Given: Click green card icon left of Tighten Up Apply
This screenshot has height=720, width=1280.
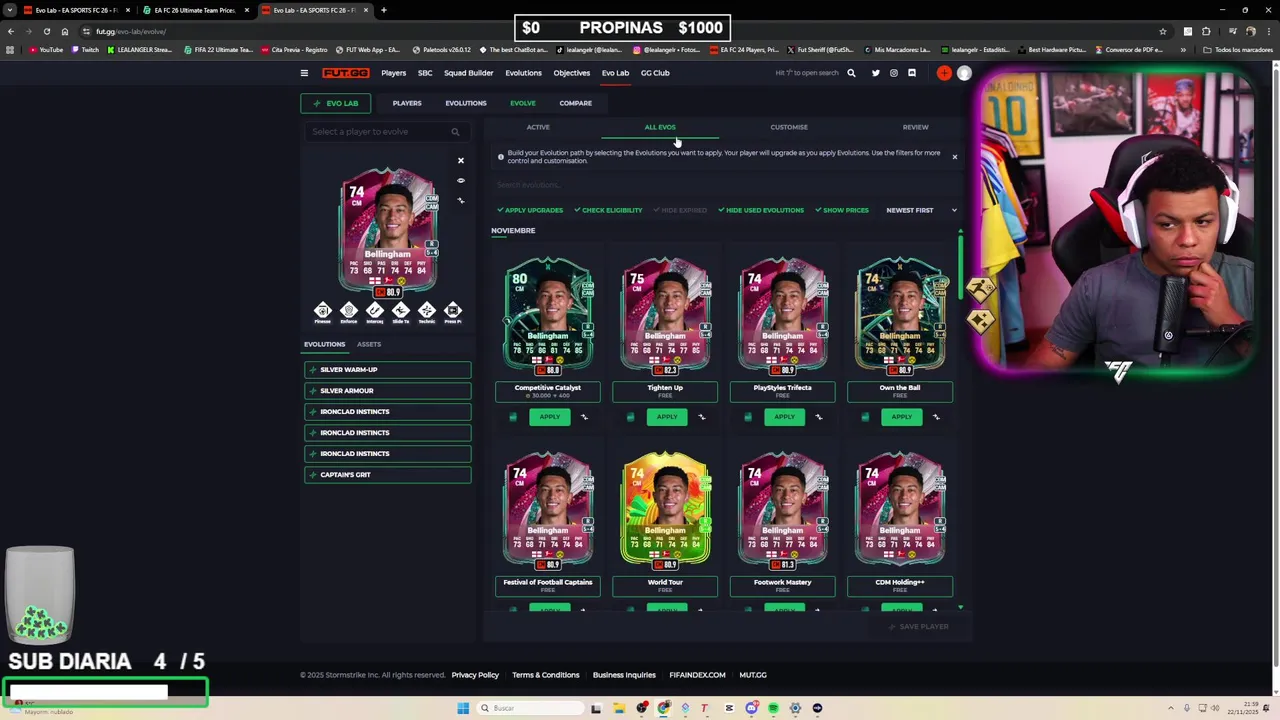Looking at the screenshot, I should click(630, 417).
